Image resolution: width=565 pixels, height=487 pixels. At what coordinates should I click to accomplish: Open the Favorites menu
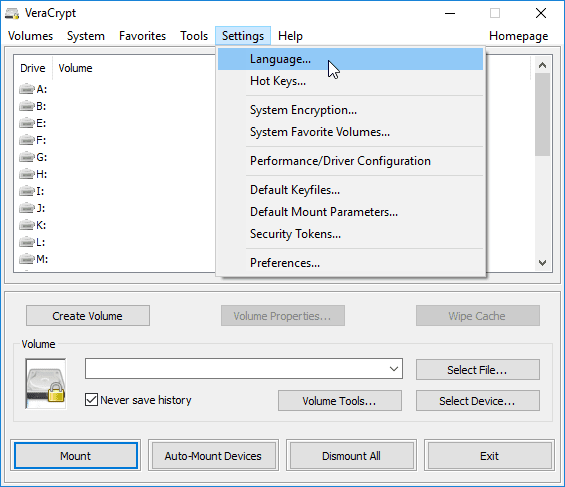click(x=142, y=36)
